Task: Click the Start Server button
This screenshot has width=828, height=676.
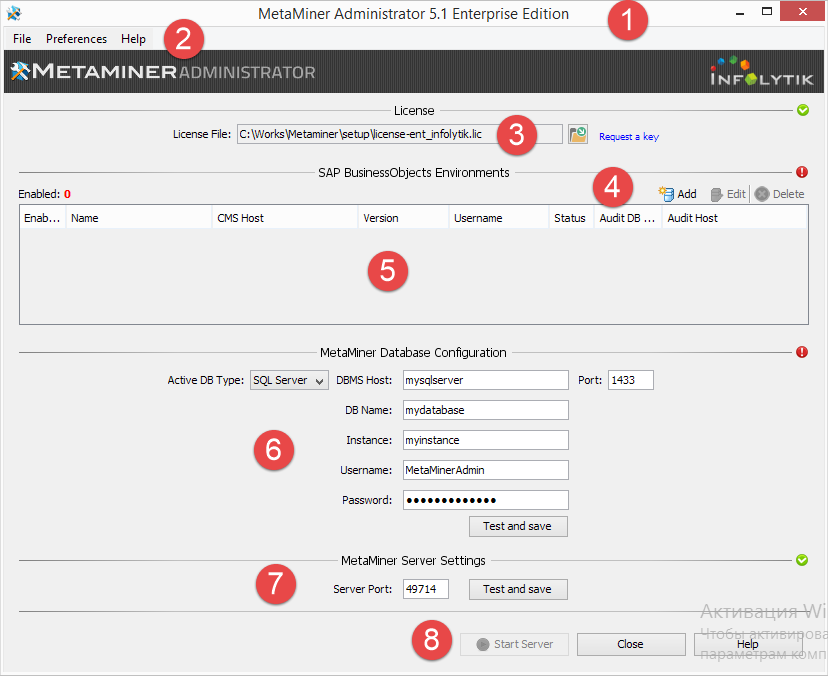Action: tap(514, 644)
